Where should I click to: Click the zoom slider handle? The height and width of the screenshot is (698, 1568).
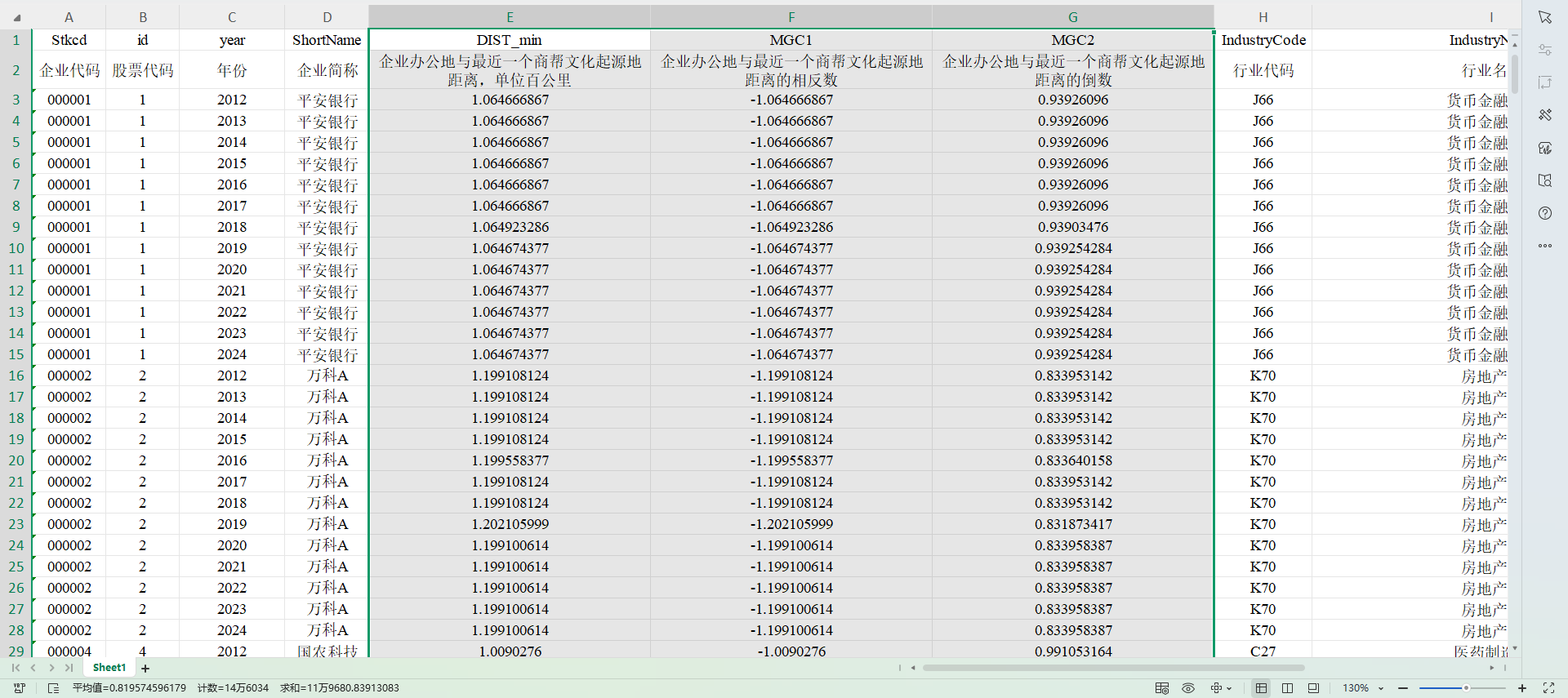point(1466,688)
